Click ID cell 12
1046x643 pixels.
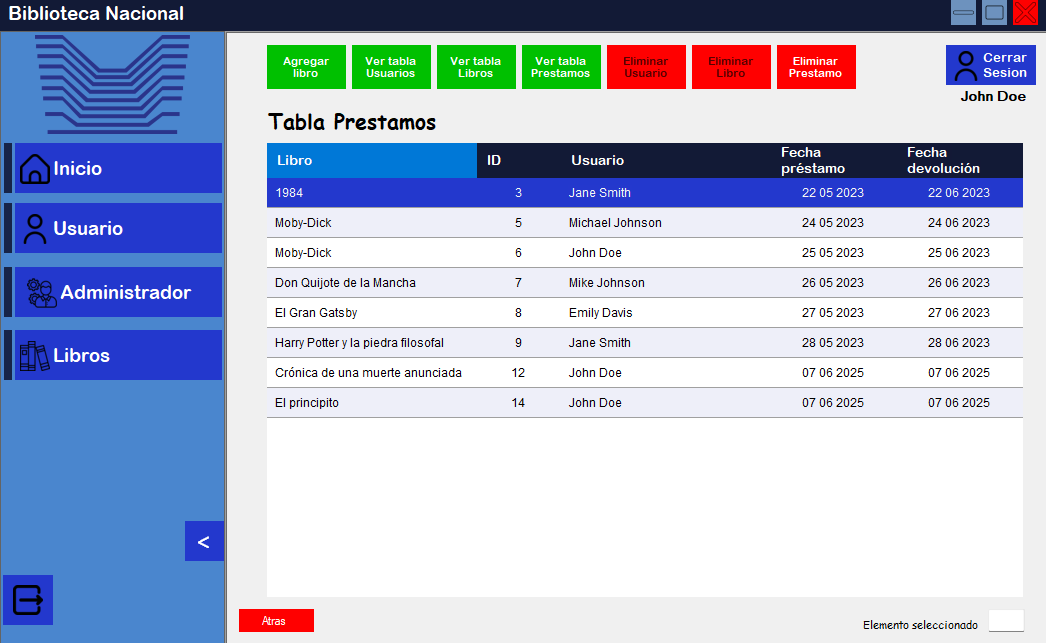tap(518, 373)
